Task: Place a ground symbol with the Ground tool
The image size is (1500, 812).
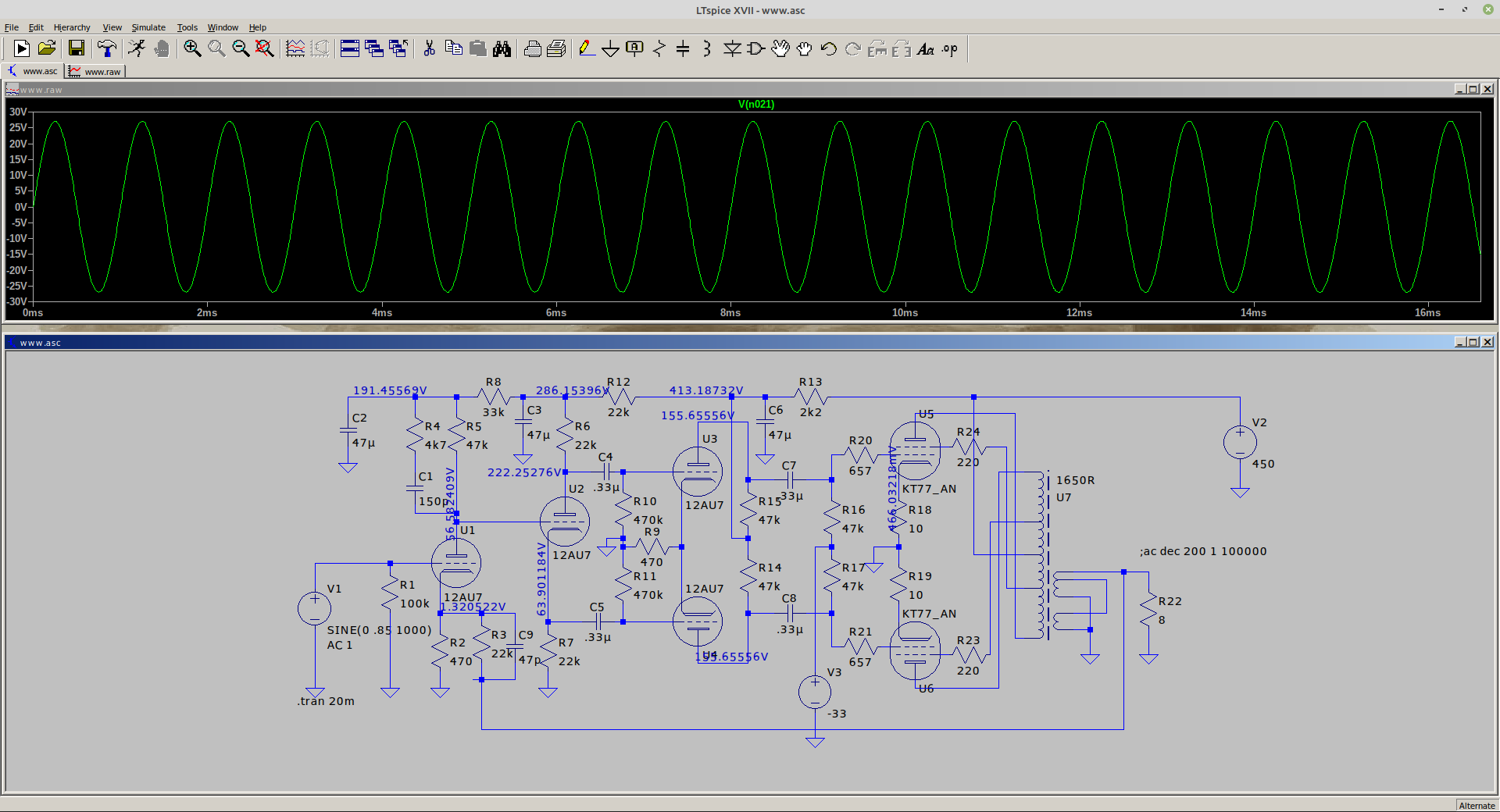Action: (610, 48)
